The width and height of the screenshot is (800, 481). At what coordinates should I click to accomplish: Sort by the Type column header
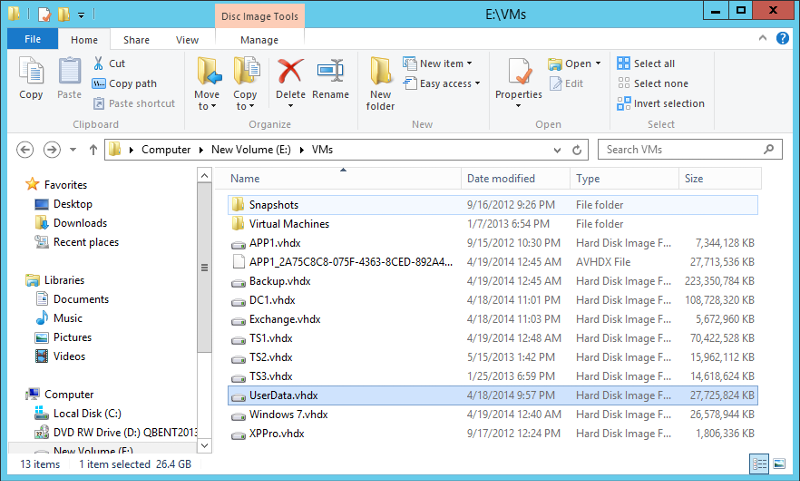(624, 179)
